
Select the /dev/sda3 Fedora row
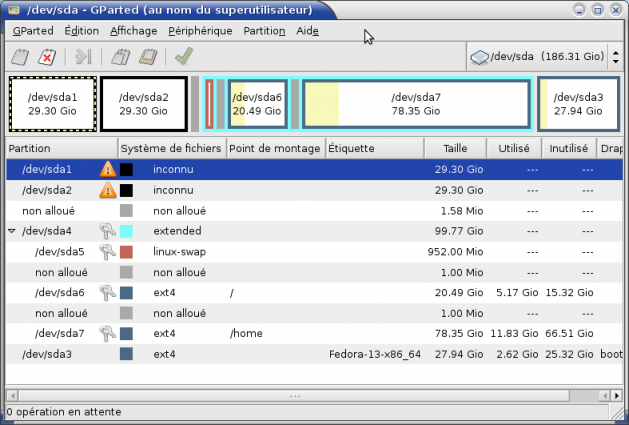tap(314, 354)
